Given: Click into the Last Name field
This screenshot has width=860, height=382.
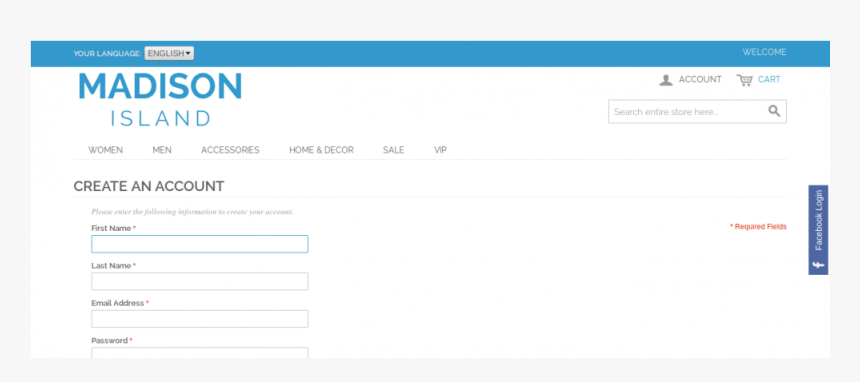Looking at the screenshot, I should 200,282.
